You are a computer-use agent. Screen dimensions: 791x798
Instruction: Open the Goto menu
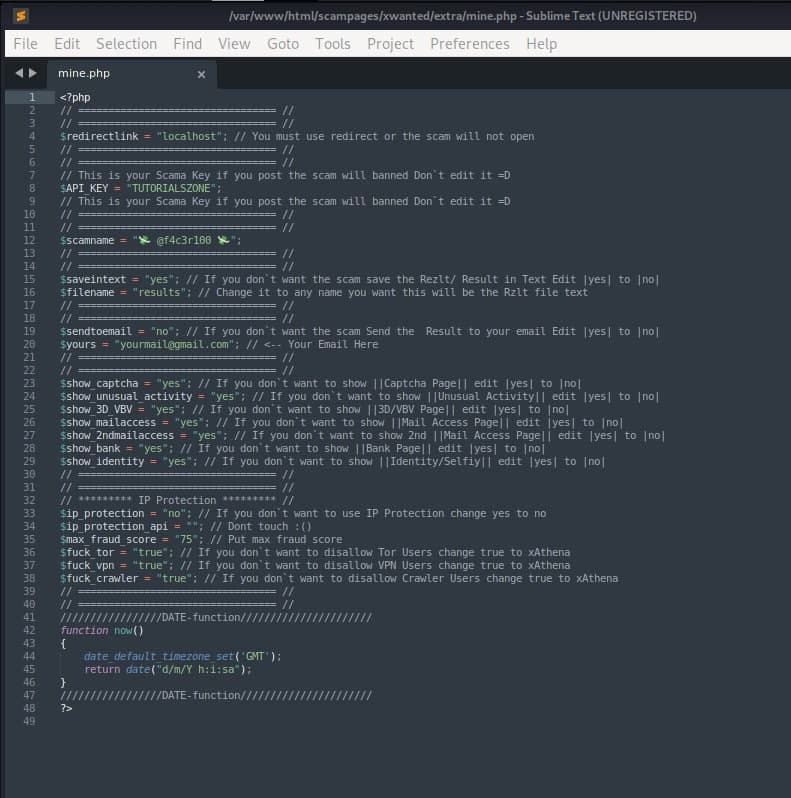tap(283, 44)
